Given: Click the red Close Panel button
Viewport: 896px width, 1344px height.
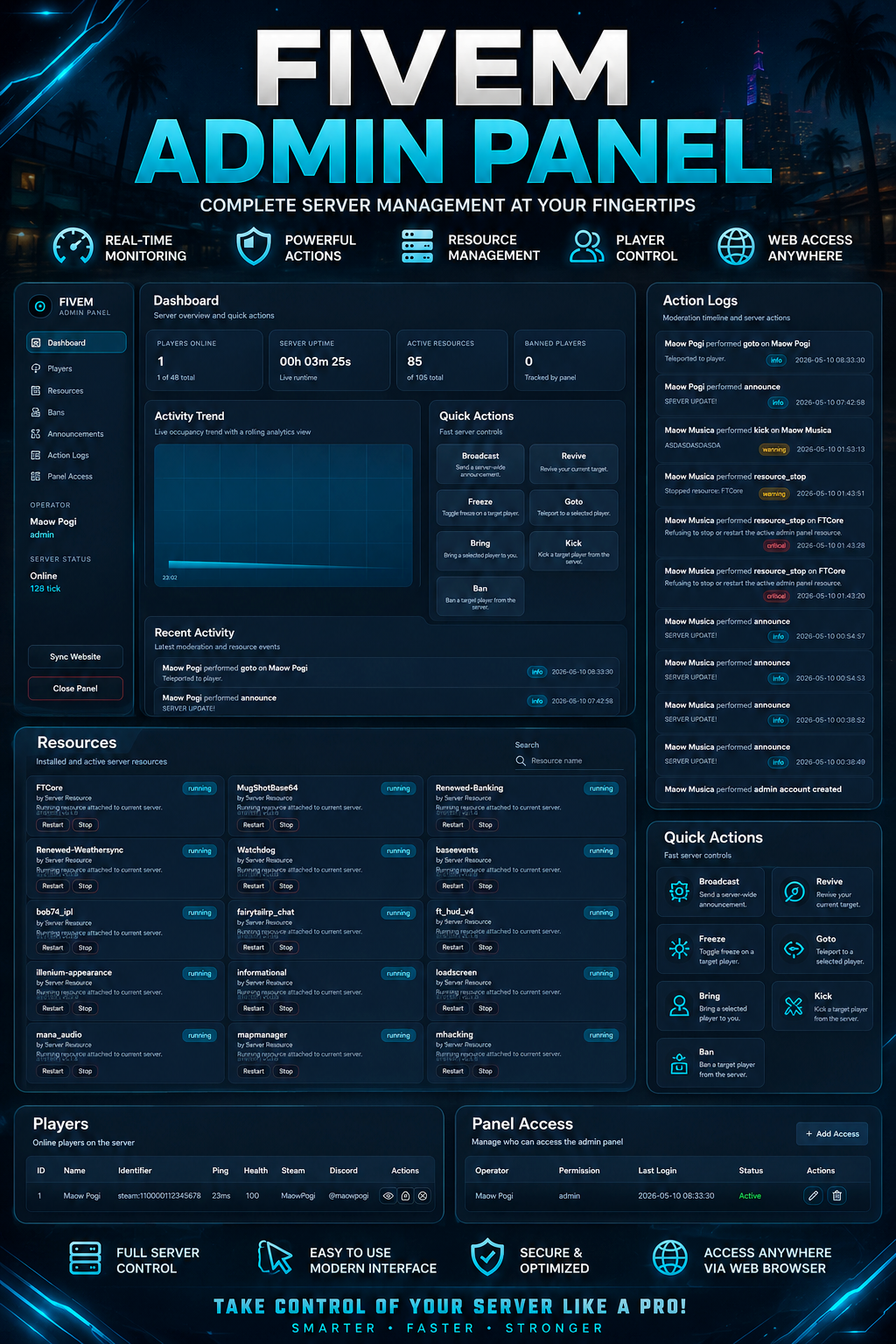Looking at the screenshot, I should (75, 688).
